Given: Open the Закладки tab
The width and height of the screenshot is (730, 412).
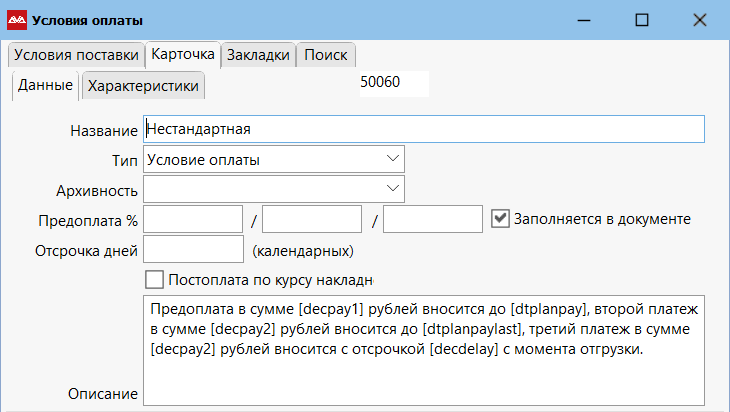Looking at the screenshot, I should coord(258,54).
